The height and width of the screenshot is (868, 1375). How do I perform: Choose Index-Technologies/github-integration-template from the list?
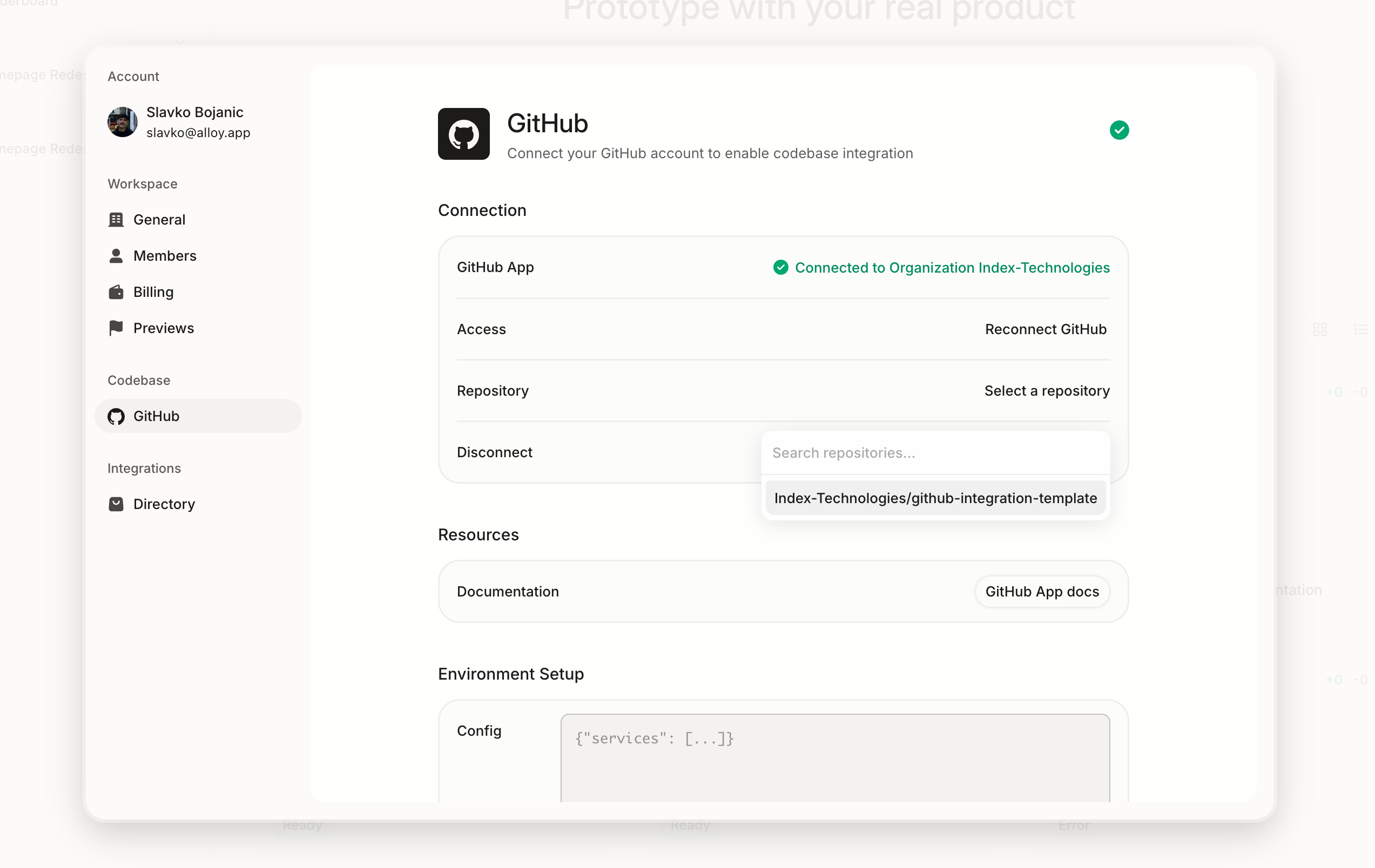(x=935, y=498)
